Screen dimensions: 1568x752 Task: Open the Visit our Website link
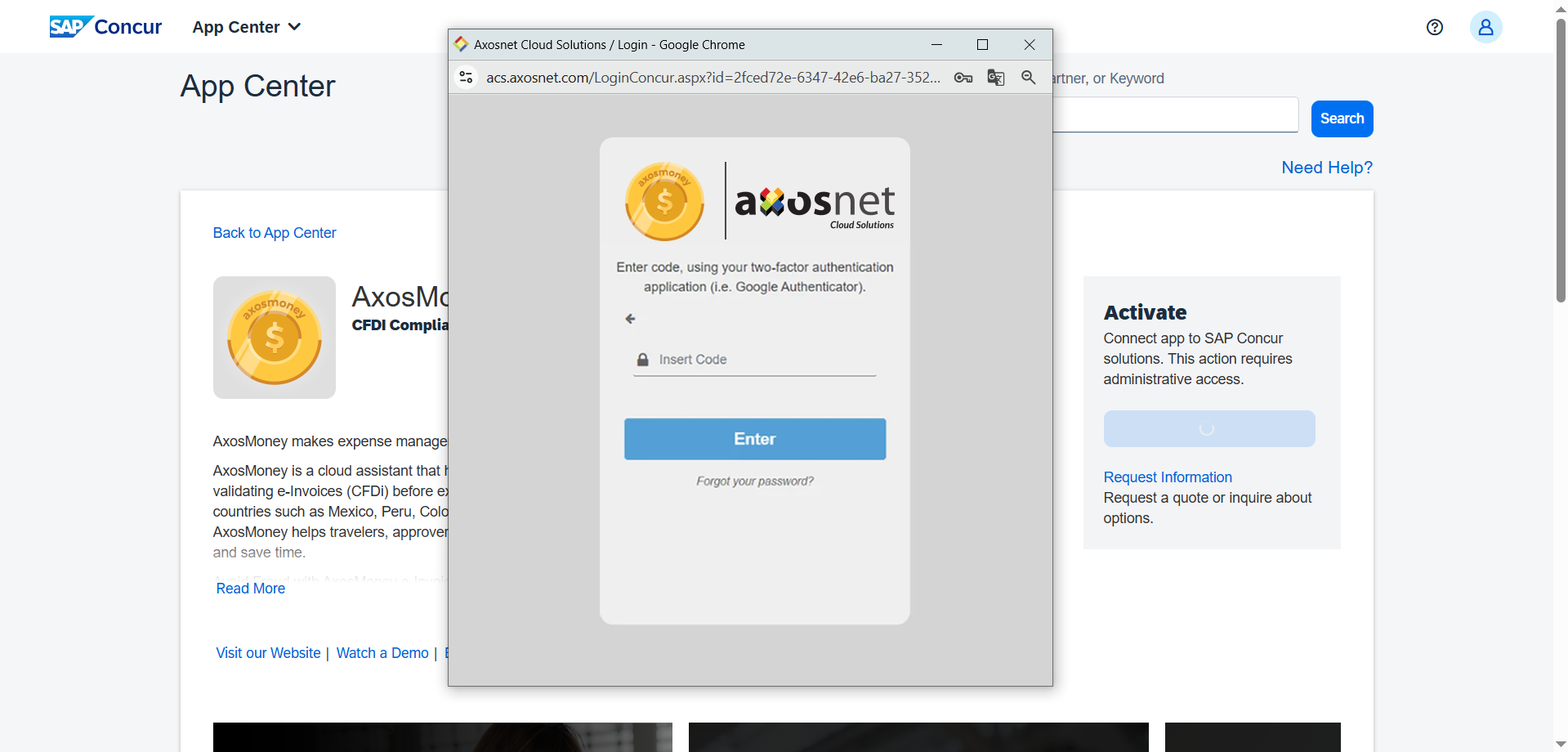[x=268, y=653]
